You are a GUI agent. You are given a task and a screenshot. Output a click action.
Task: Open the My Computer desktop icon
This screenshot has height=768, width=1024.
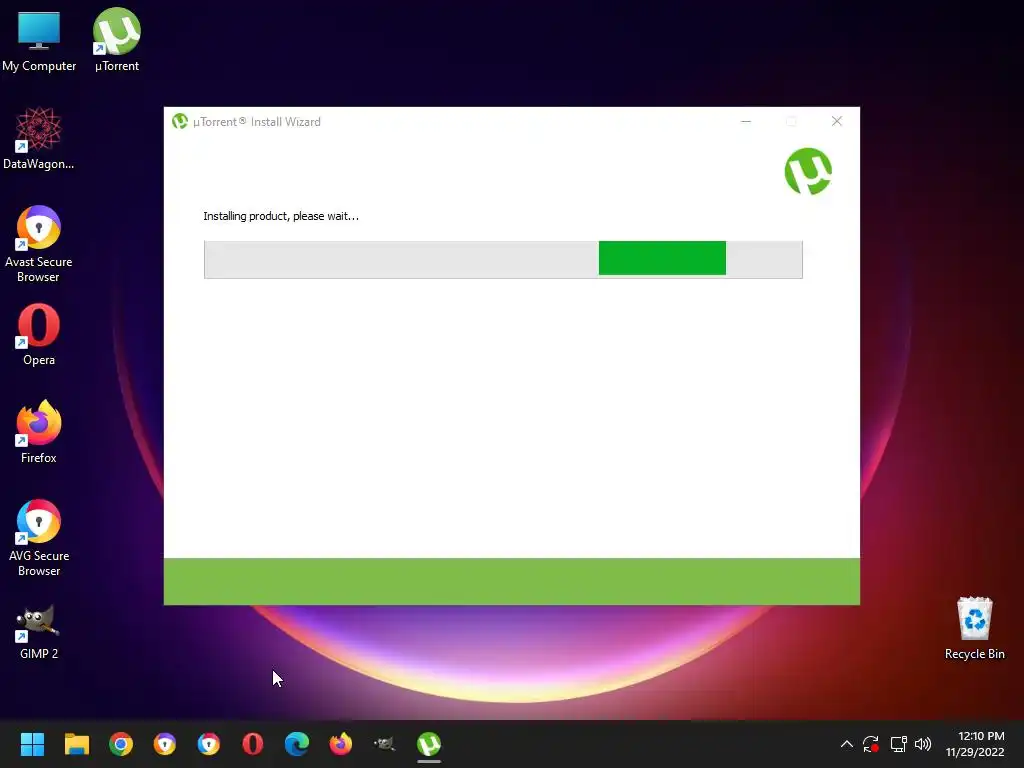(x=39, y=40)
